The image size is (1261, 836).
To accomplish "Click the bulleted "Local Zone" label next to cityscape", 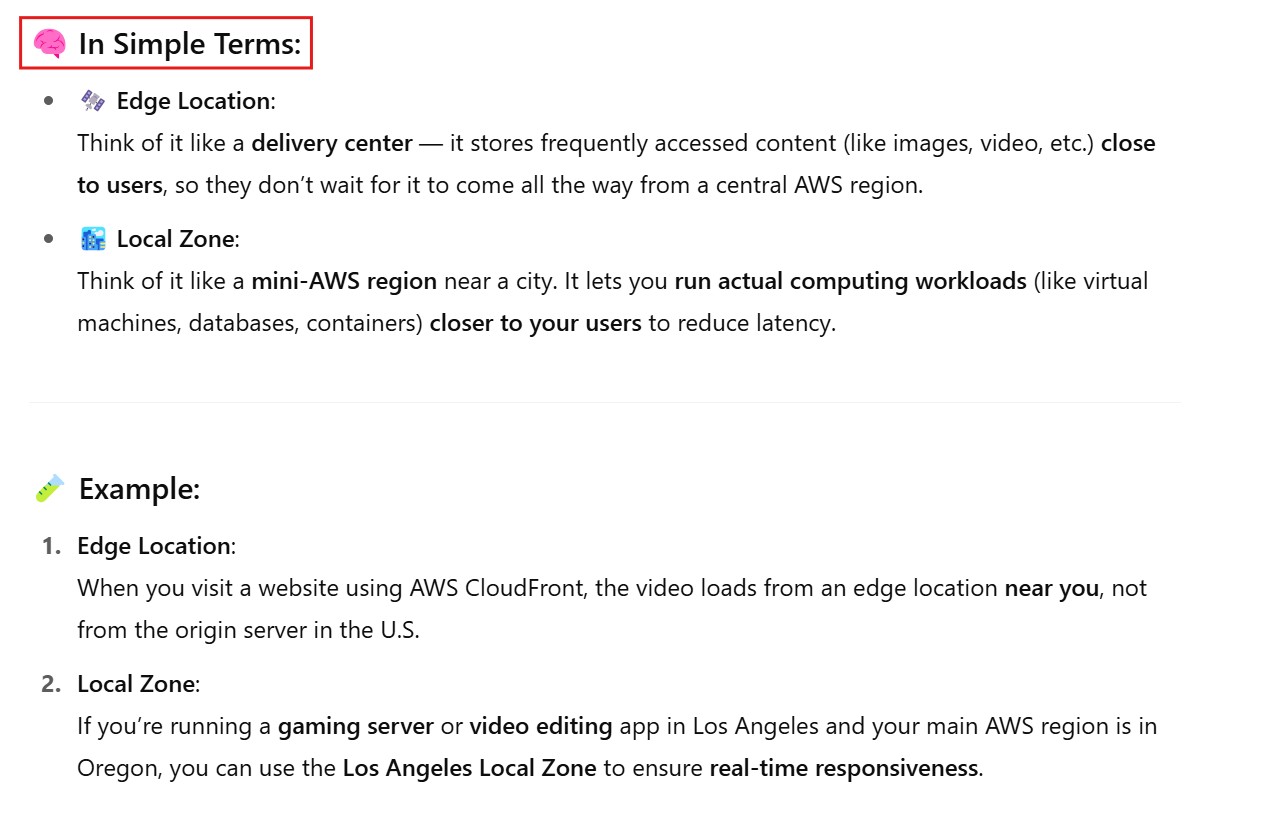I will coord(176,239).
